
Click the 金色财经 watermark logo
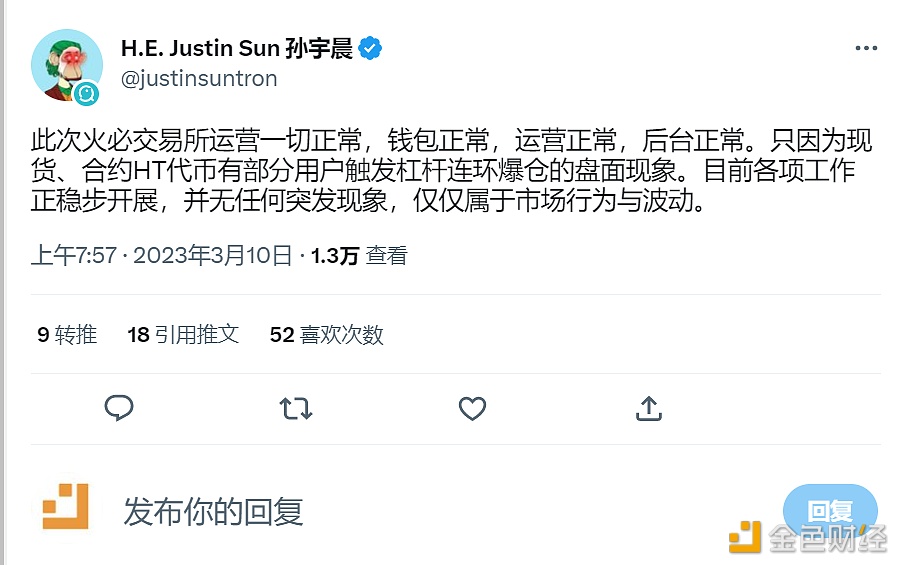click(x=808, y=538)
